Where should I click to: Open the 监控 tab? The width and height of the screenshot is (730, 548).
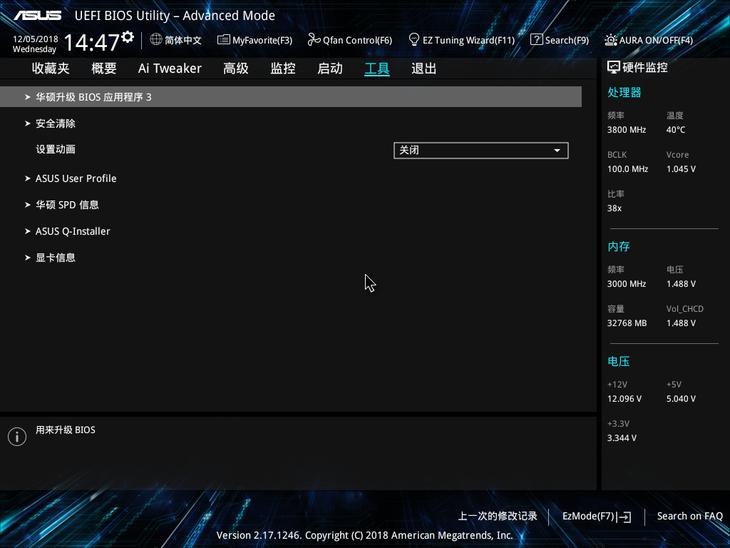283,68
